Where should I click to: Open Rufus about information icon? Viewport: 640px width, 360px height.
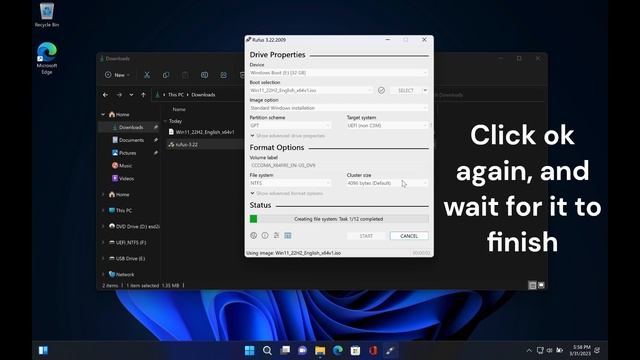click(265, 236)
